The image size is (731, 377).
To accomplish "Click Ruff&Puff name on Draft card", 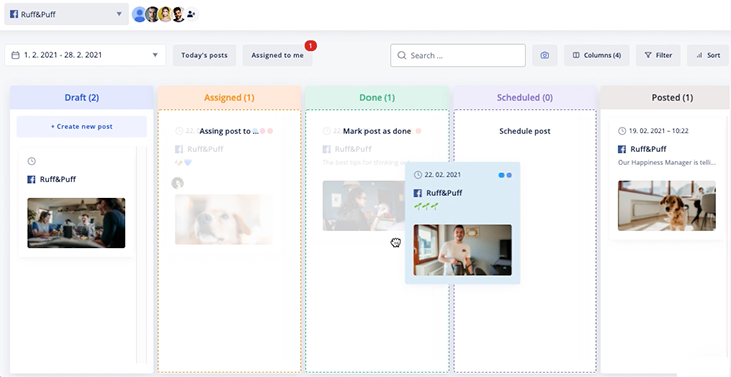I will click(x=58, y=179).
